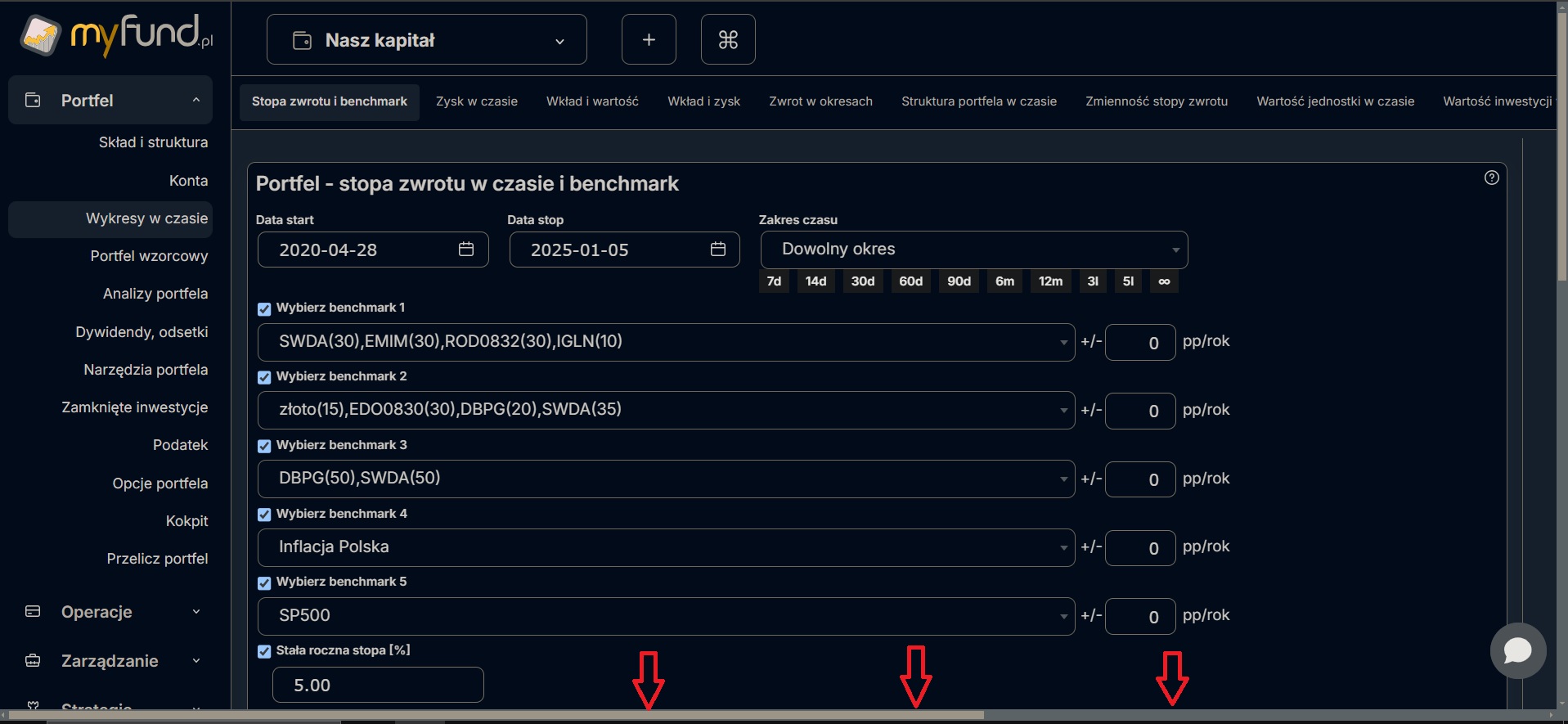Uncheck Wybierz benchmark 1 checkbox
1568x724 pixels.
[264, 308]
